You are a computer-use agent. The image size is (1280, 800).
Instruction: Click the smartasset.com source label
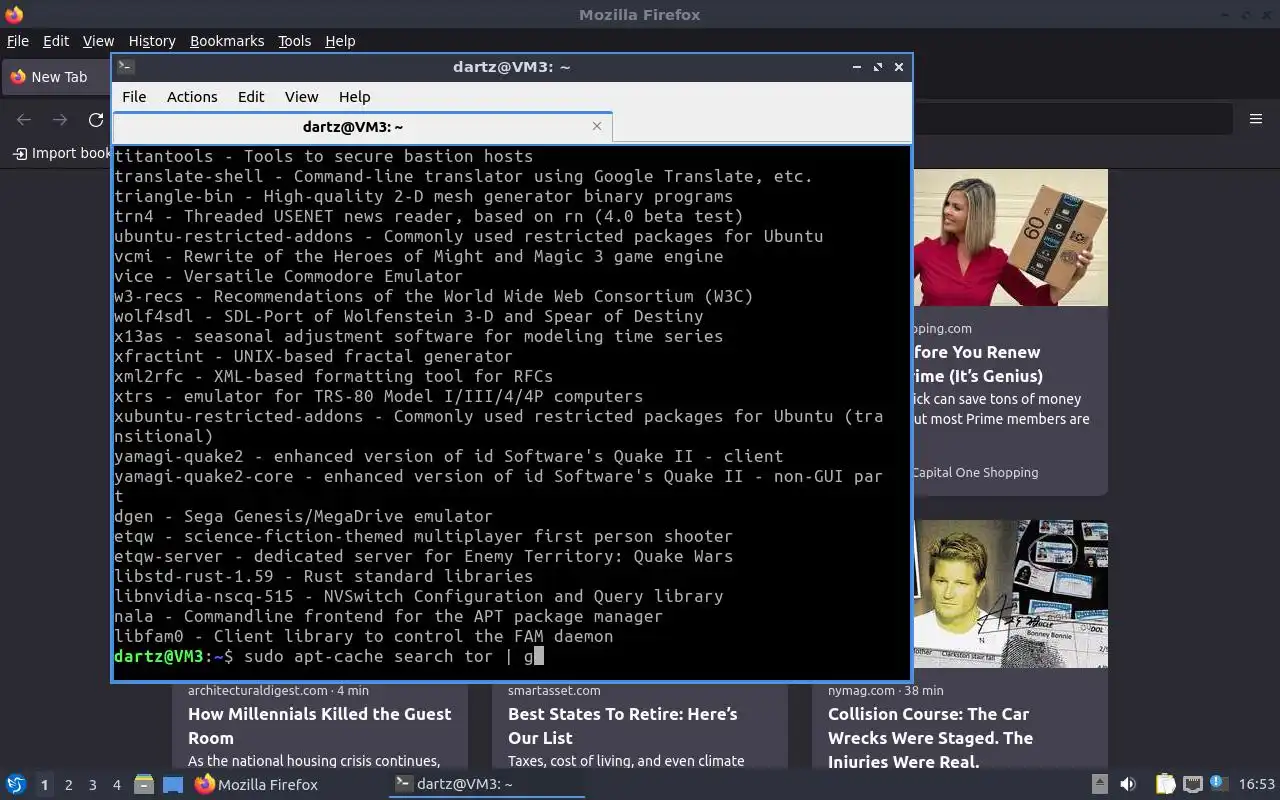tap(554, 690)
